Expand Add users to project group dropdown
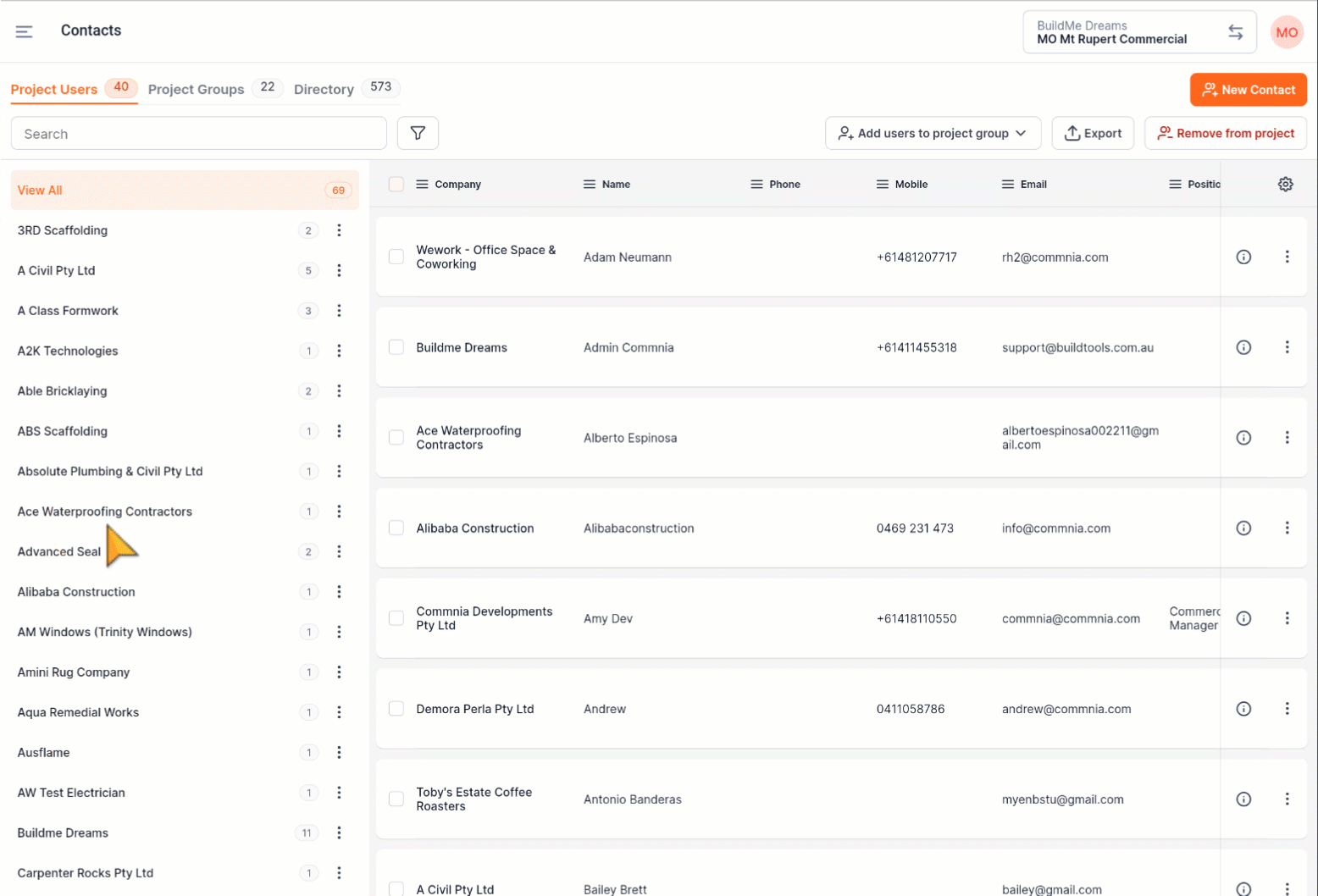1318x896 pixels. (x=932, y=133)
